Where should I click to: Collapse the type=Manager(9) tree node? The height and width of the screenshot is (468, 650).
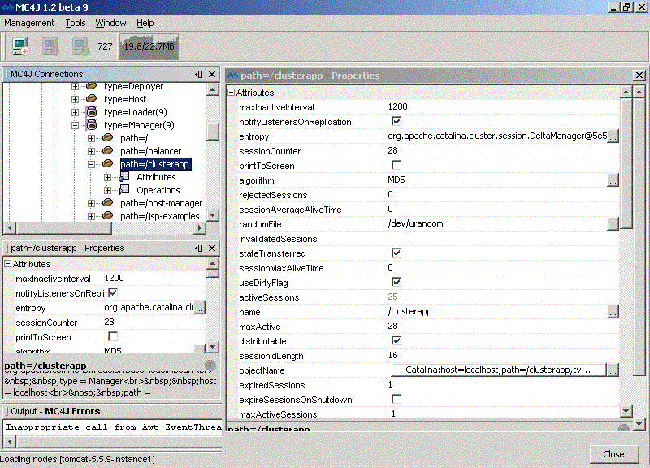75,126
